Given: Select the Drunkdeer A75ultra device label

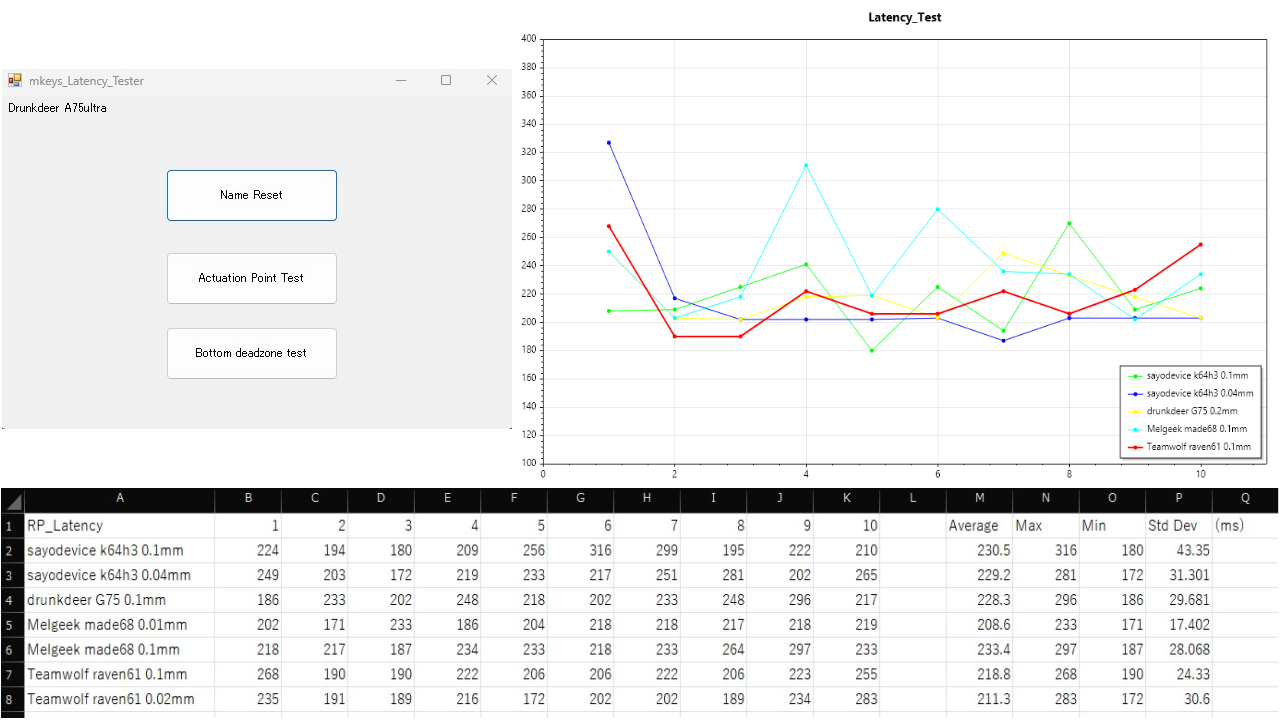Looking at the screenshot, I should pyautogui.click(x=57, y=108).
